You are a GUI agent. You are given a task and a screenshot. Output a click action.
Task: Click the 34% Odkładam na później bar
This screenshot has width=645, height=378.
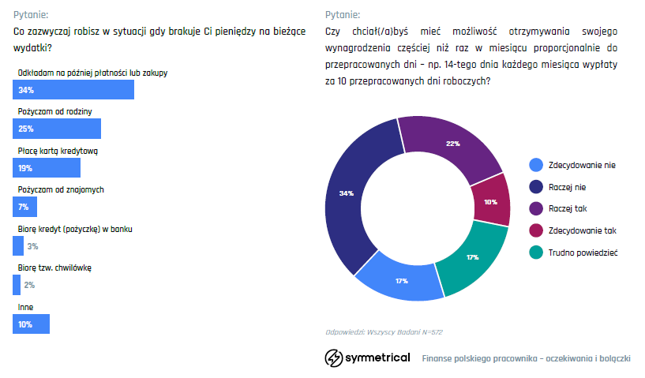(73, 90)
